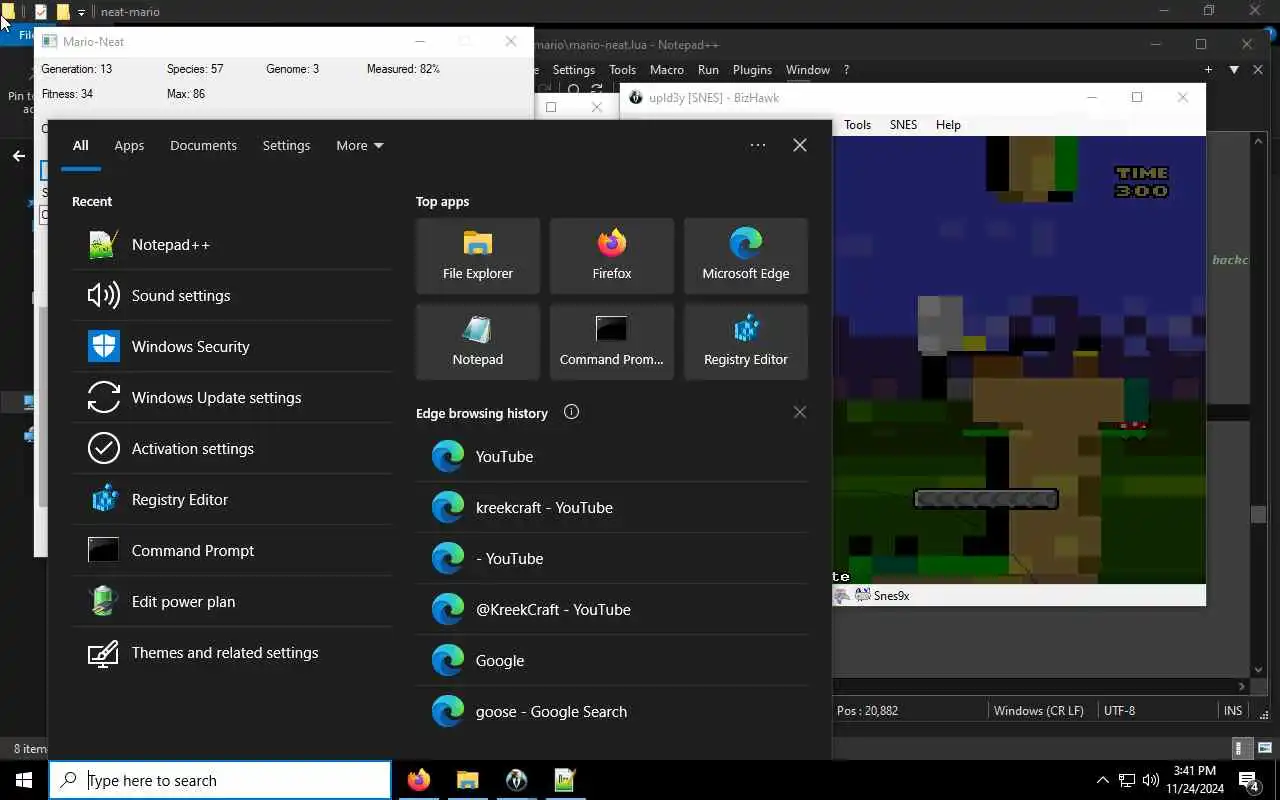1280x800 pixels.
Task: Click Firefox icon in the taskbar
Action: 419,780
